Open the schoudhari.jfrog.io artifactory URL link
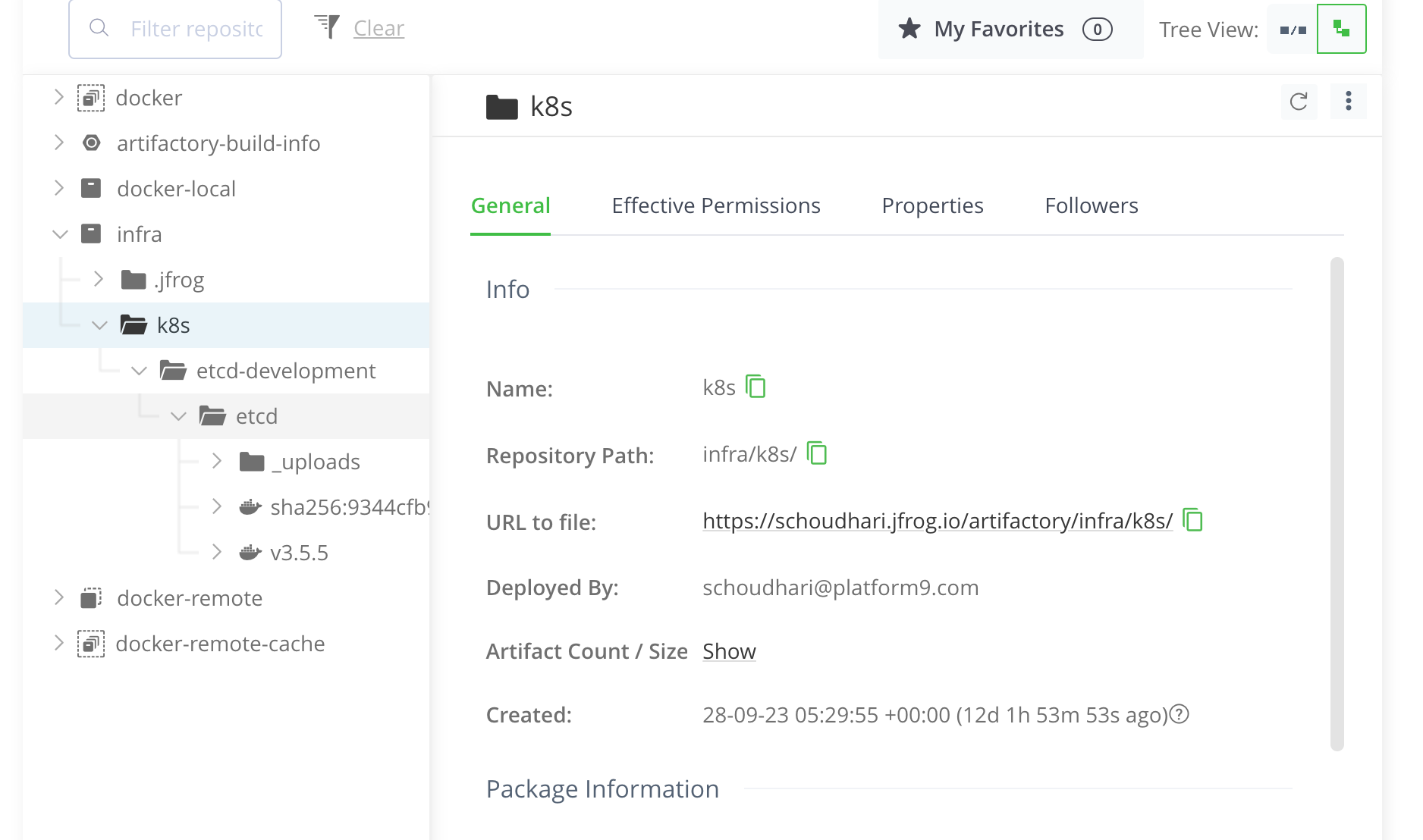This screenshot has width=1423, height=840. pos(937,521)
